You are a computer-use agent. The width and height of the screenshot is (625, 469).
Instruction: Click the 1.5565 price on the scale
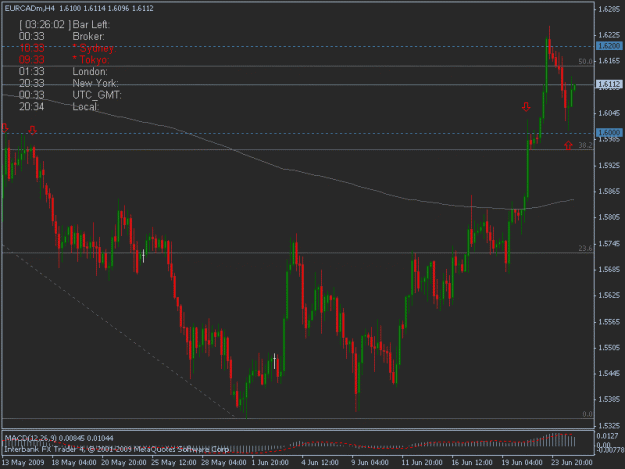click(609, 322)
